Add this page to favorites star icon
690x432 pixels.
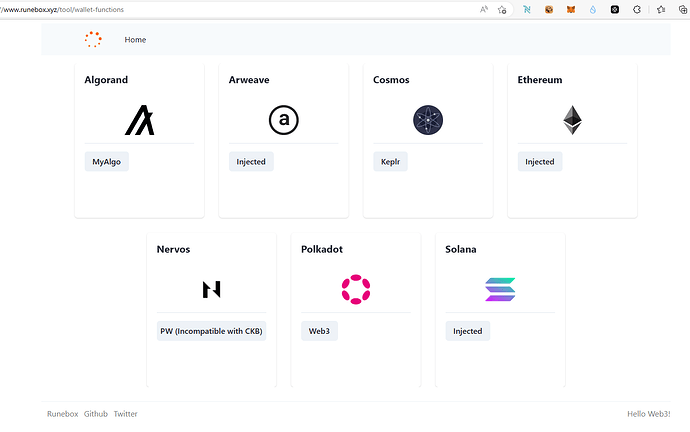click(x=502, y=9)
